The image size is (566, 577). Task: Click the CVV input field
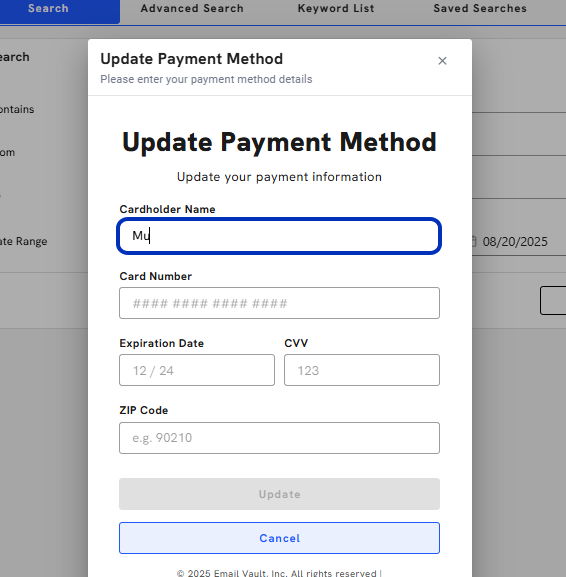(362, 370)
